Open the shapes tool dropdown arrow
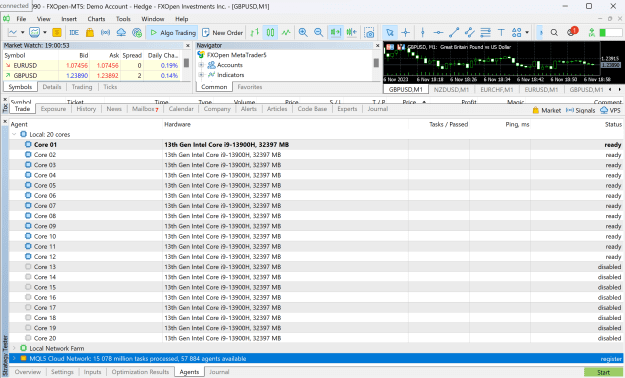This screenshot has height=378, width=625. 527,33
